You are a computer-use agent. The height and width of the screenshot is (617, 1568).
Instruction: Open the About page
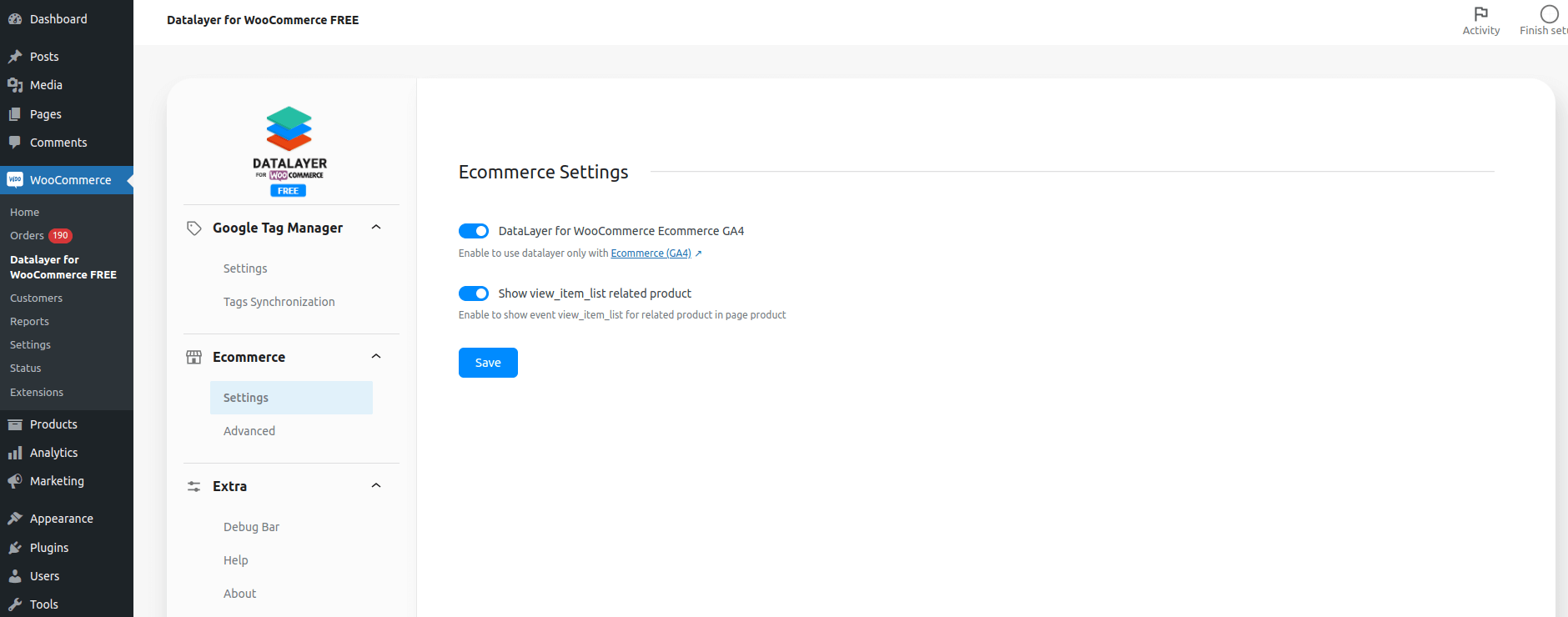coord(240,594)
